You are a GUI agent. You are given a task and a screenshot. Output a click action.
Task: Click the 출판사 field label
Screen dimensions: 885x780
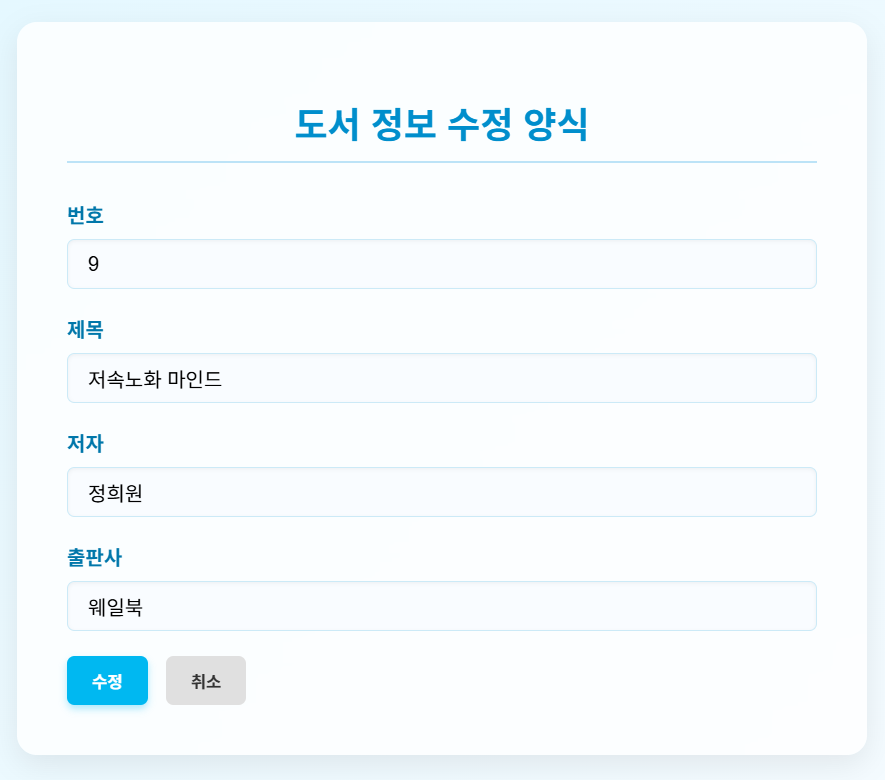click(94, 557)
